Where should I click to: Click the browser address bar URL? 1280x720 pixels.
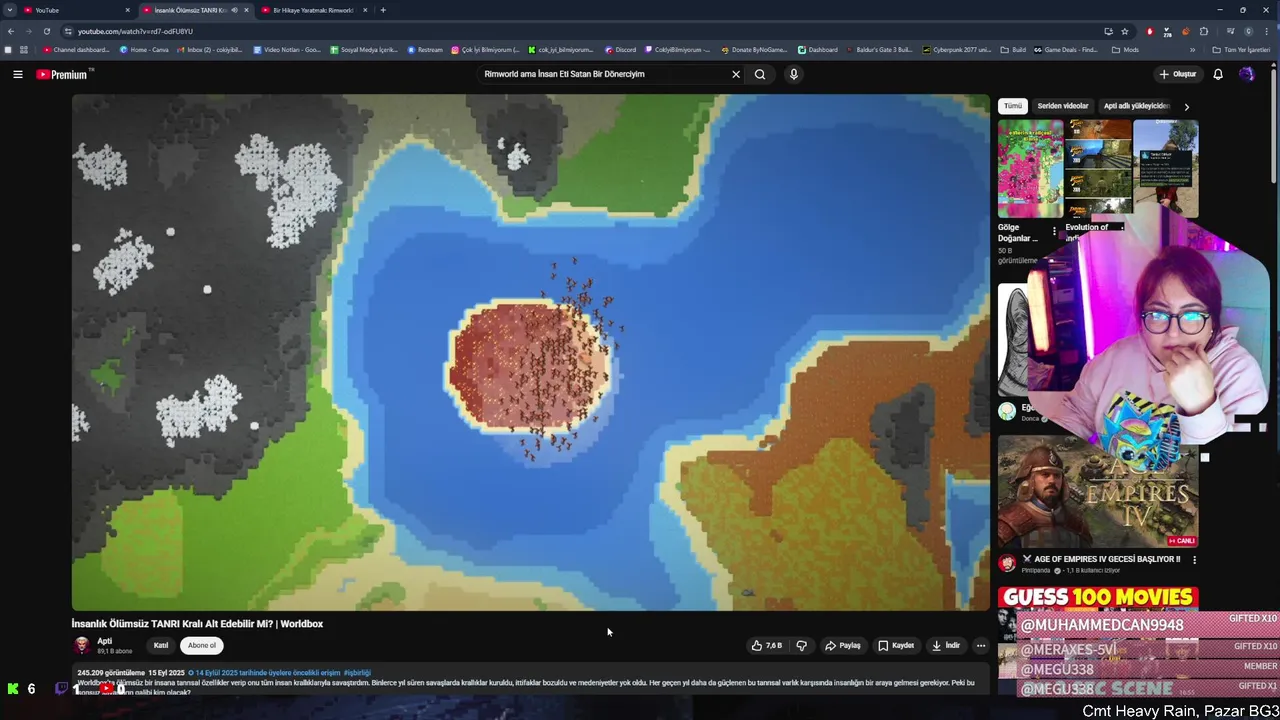pyautogui.click(x=135, y=31)
